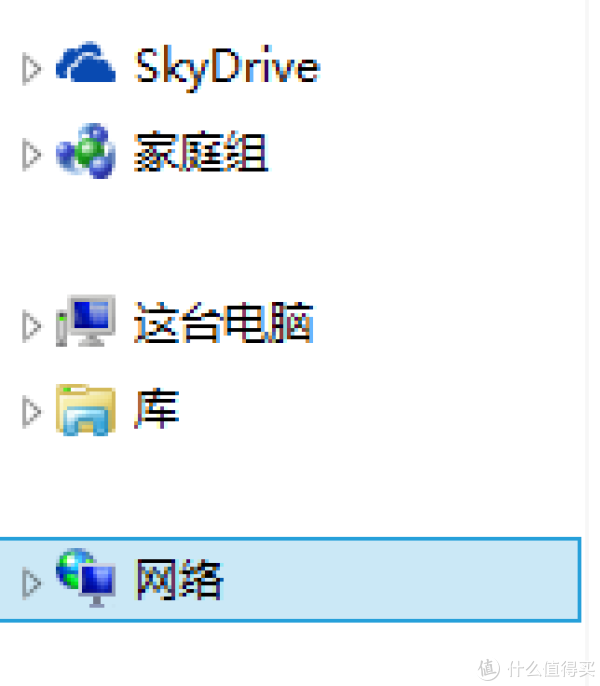Expand the 这台电脑 node arrow
Viewport: 600px width, 686px height.
point(32,326)
